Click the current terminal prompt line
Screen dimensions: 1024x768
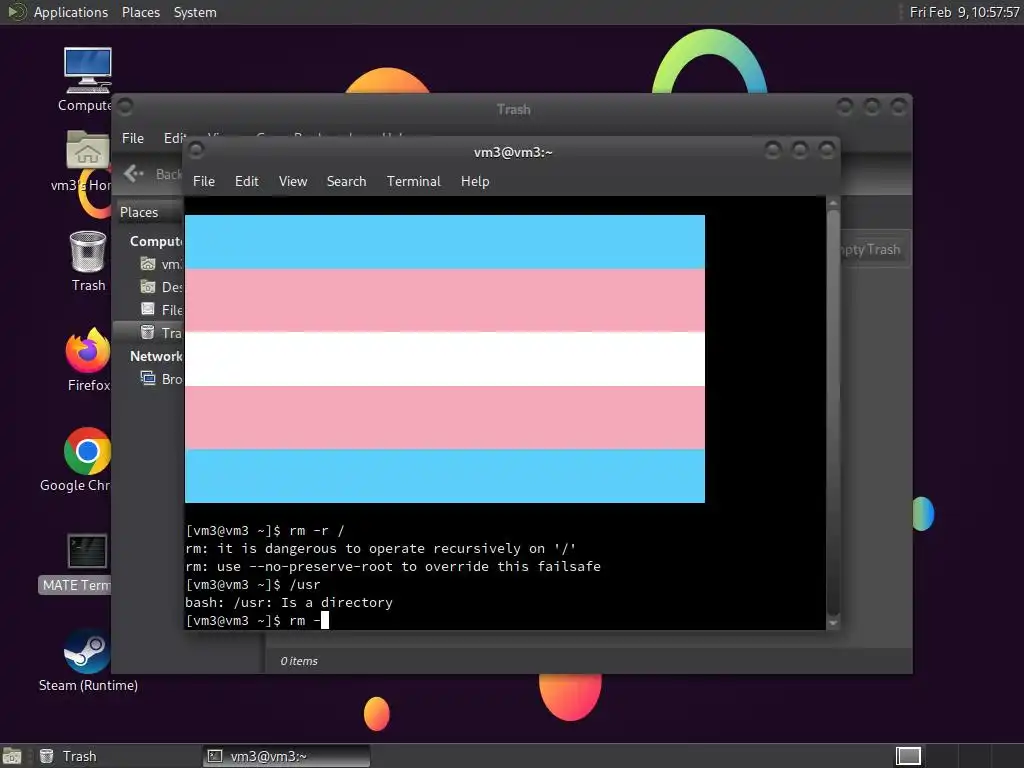tap(257, 620)
